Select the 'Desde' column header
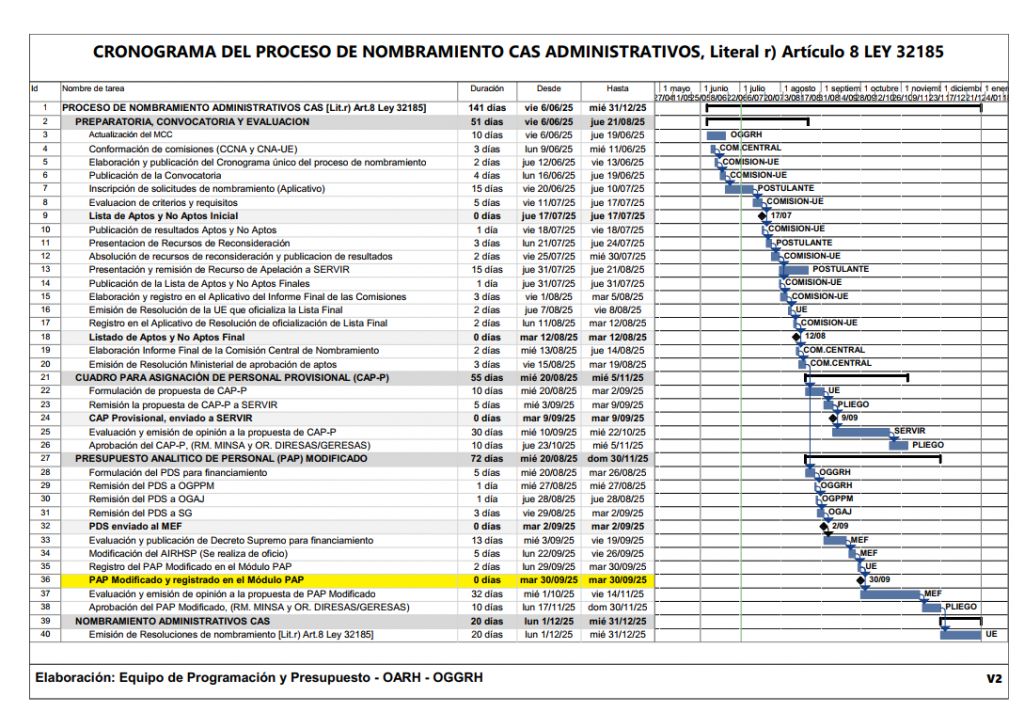 tap(549, 89)
